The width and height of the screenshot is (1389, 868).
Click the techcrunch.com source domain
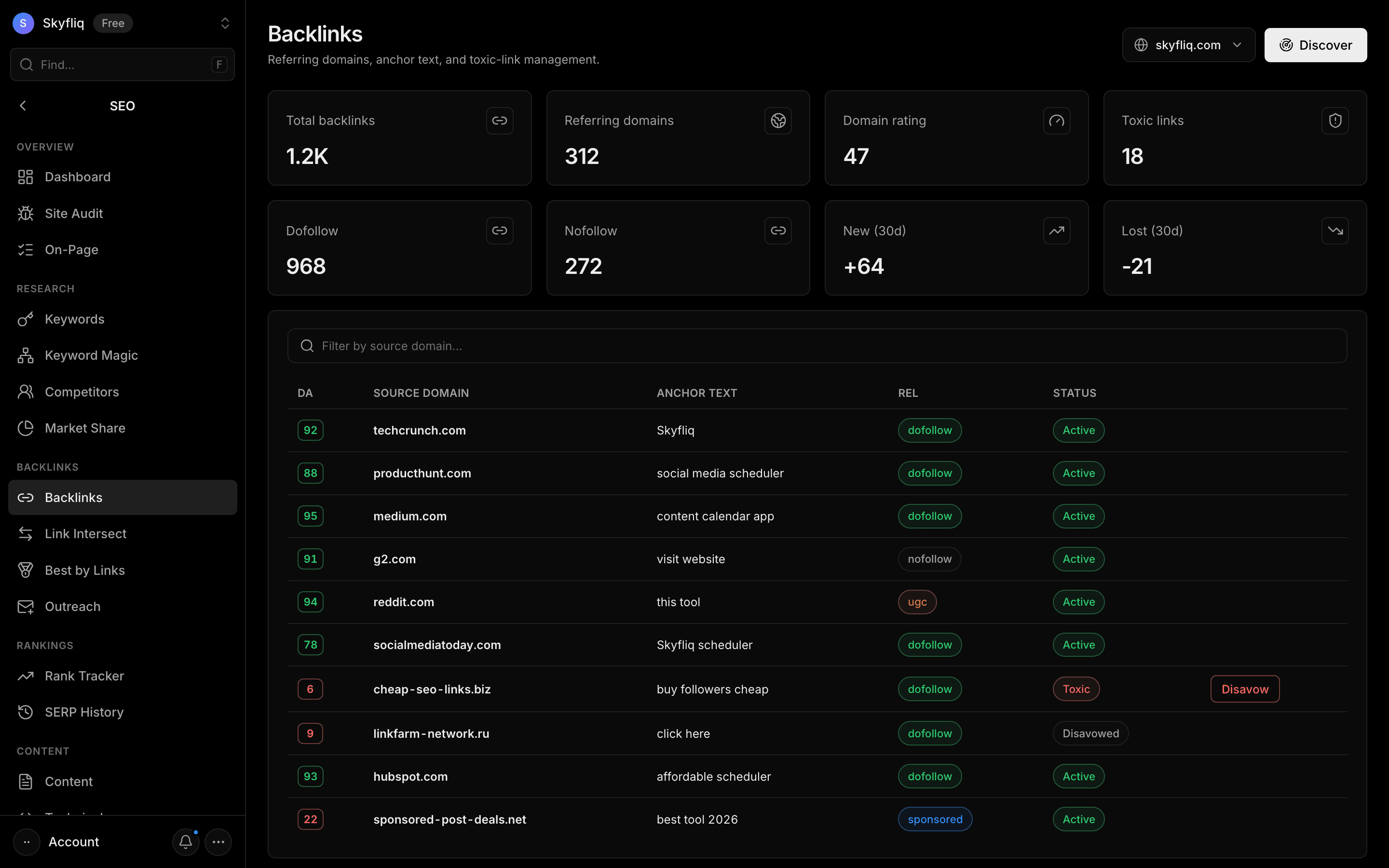(420, 431)
